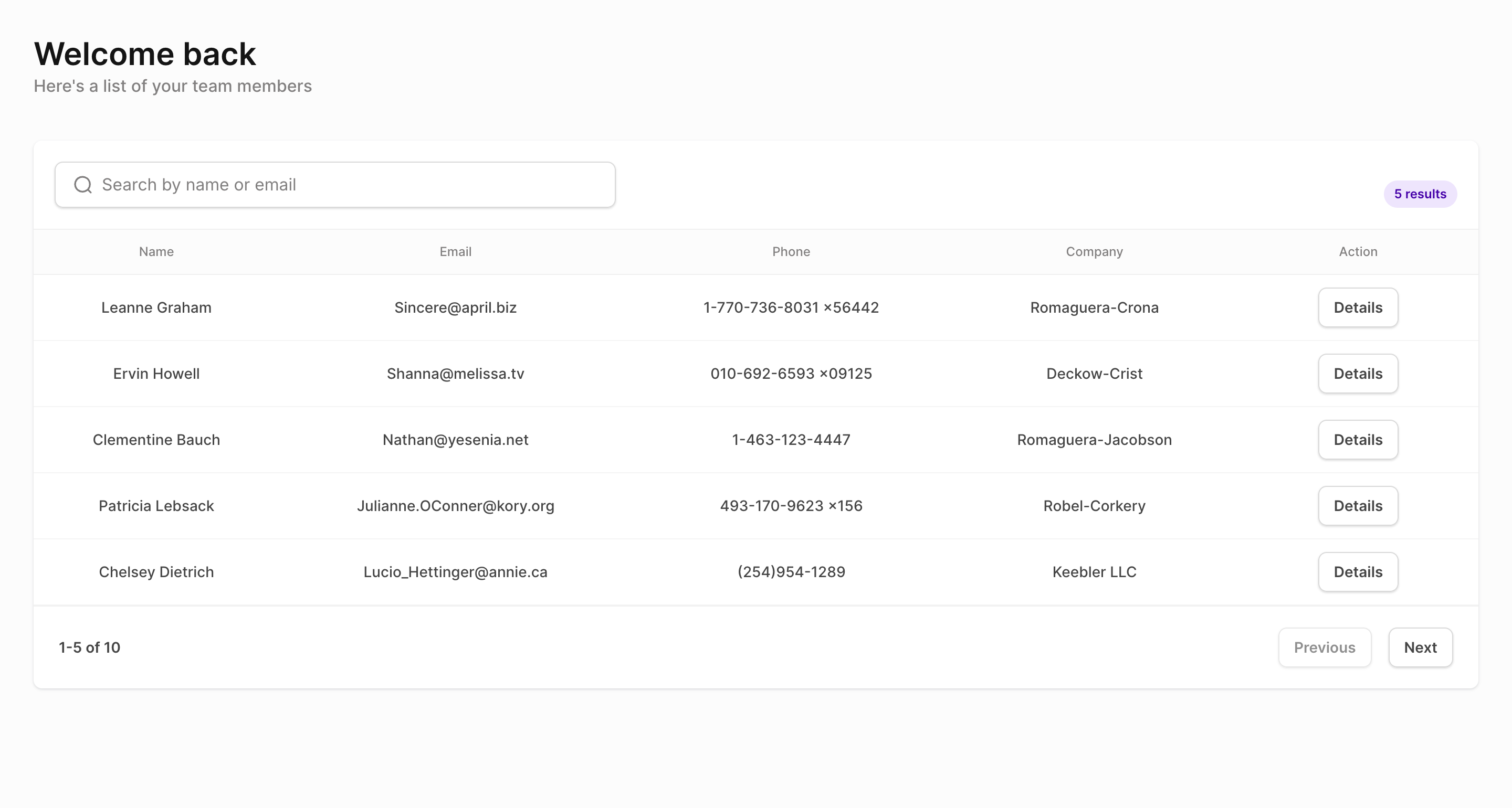Select the name Leanne Graham
1512x808 pixels.
156,307
